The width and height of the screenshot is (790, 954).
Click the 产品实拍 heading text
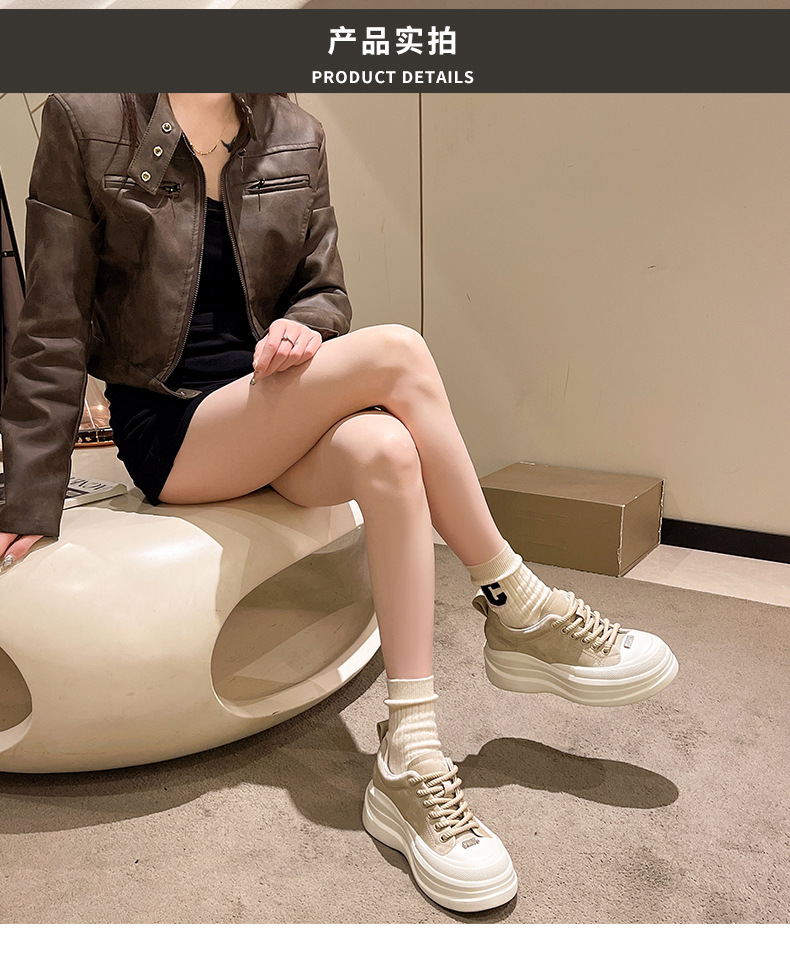point(393,41)
